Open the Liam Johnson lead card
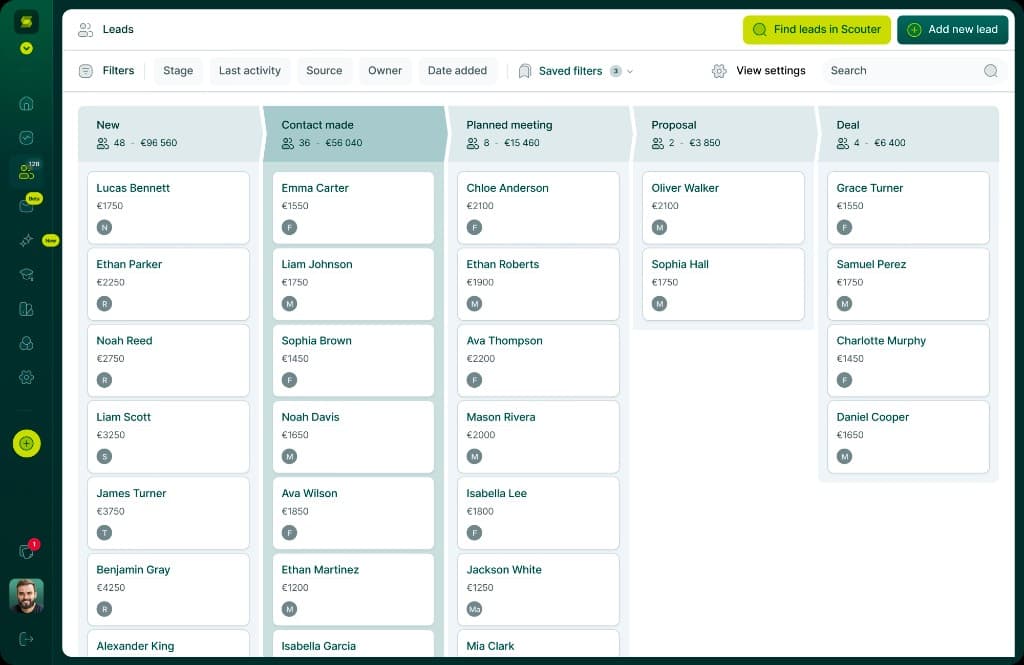The height and width of the screenshot is (665, 1024). pyautogui.click(x=353, y=284)
